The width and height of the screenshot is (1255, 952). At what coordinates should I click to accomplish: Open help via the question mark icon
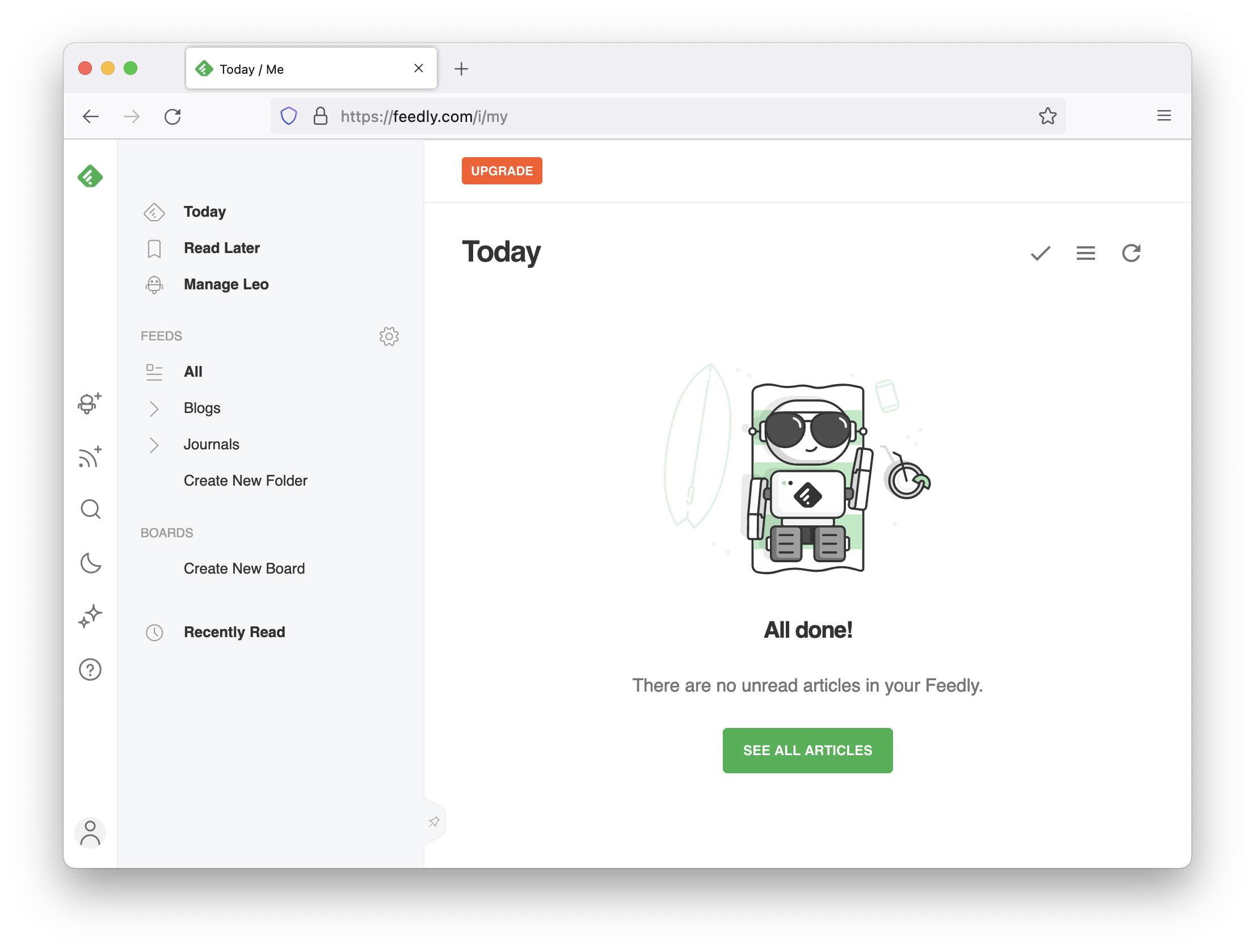point(90,669)
